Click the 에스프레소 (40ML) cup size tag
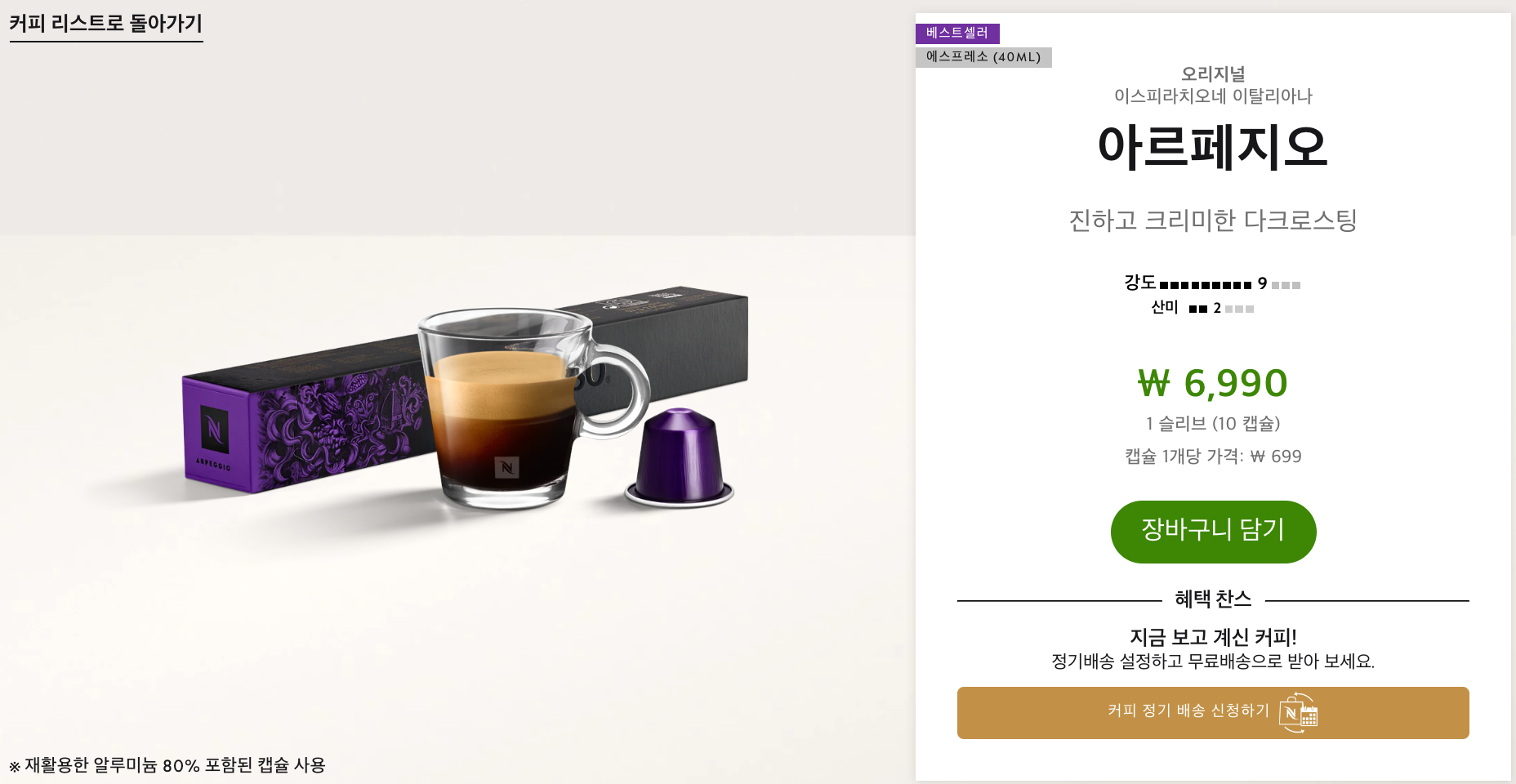The image size is (1516, 784). pyautogui.click(x=983, y=57)
